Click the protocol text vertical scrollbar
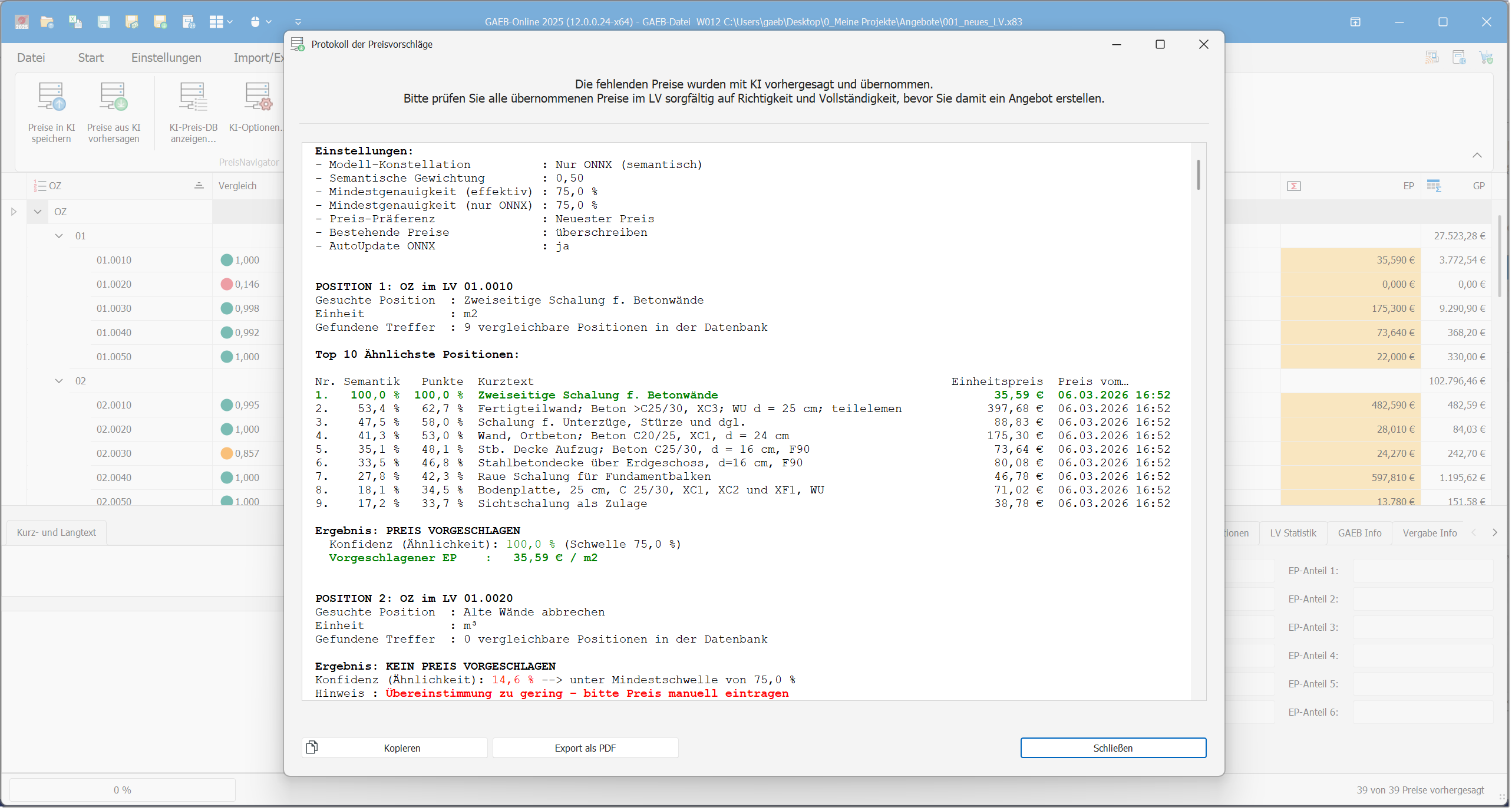The image size is (1512, 810). (1198, 175)
